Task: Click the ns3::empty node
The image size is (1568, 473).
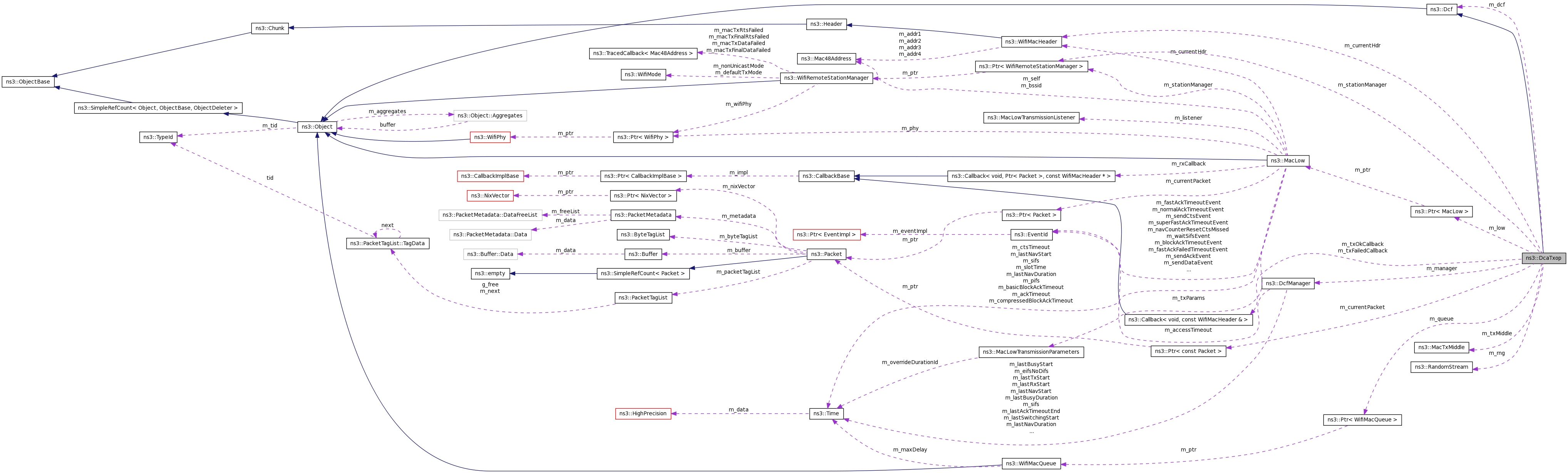Action: pos(490,273)
